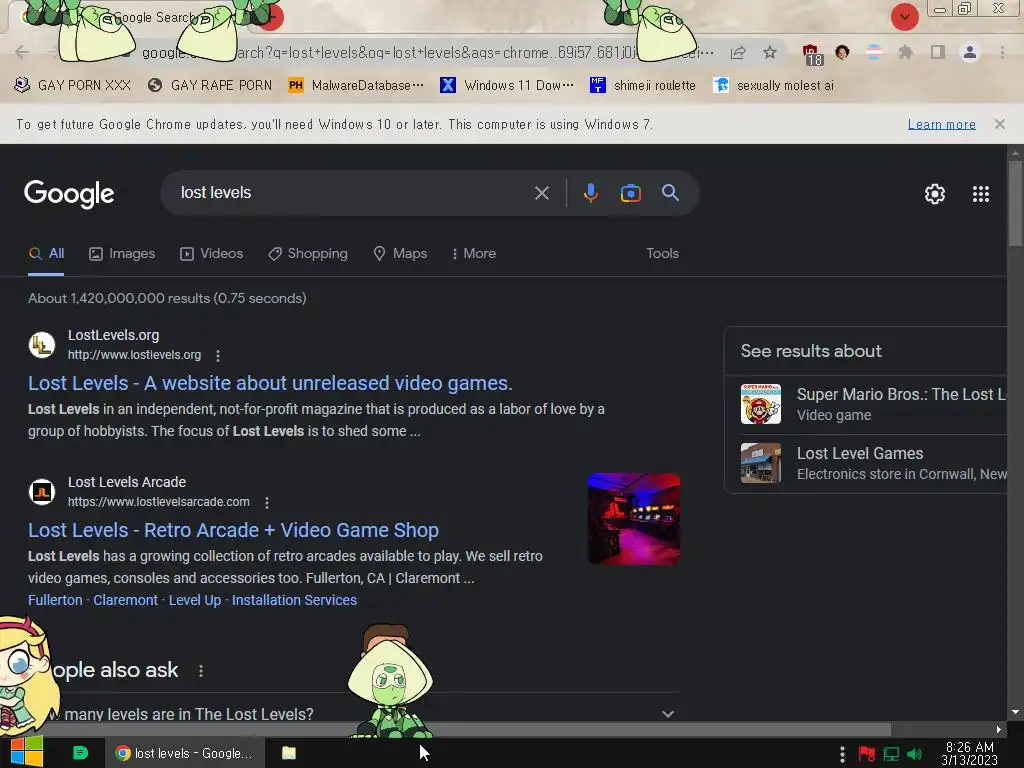Image resolution: width=1024 pixels, height=768 pixels.
Task: Open the 'Windows 11 Dow' bookmark
Action: 507,86
